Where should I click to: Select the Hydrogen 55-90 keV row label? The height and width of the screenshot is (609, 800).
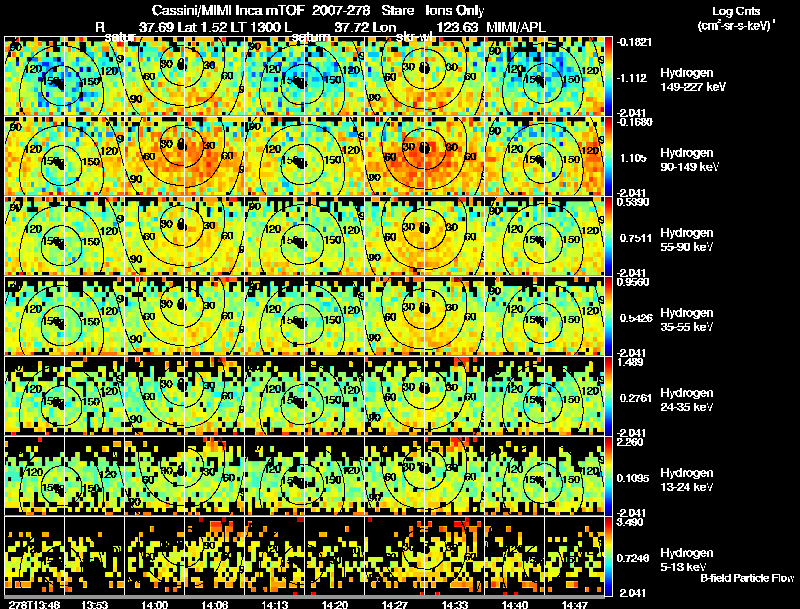click(x=686, y=240)
